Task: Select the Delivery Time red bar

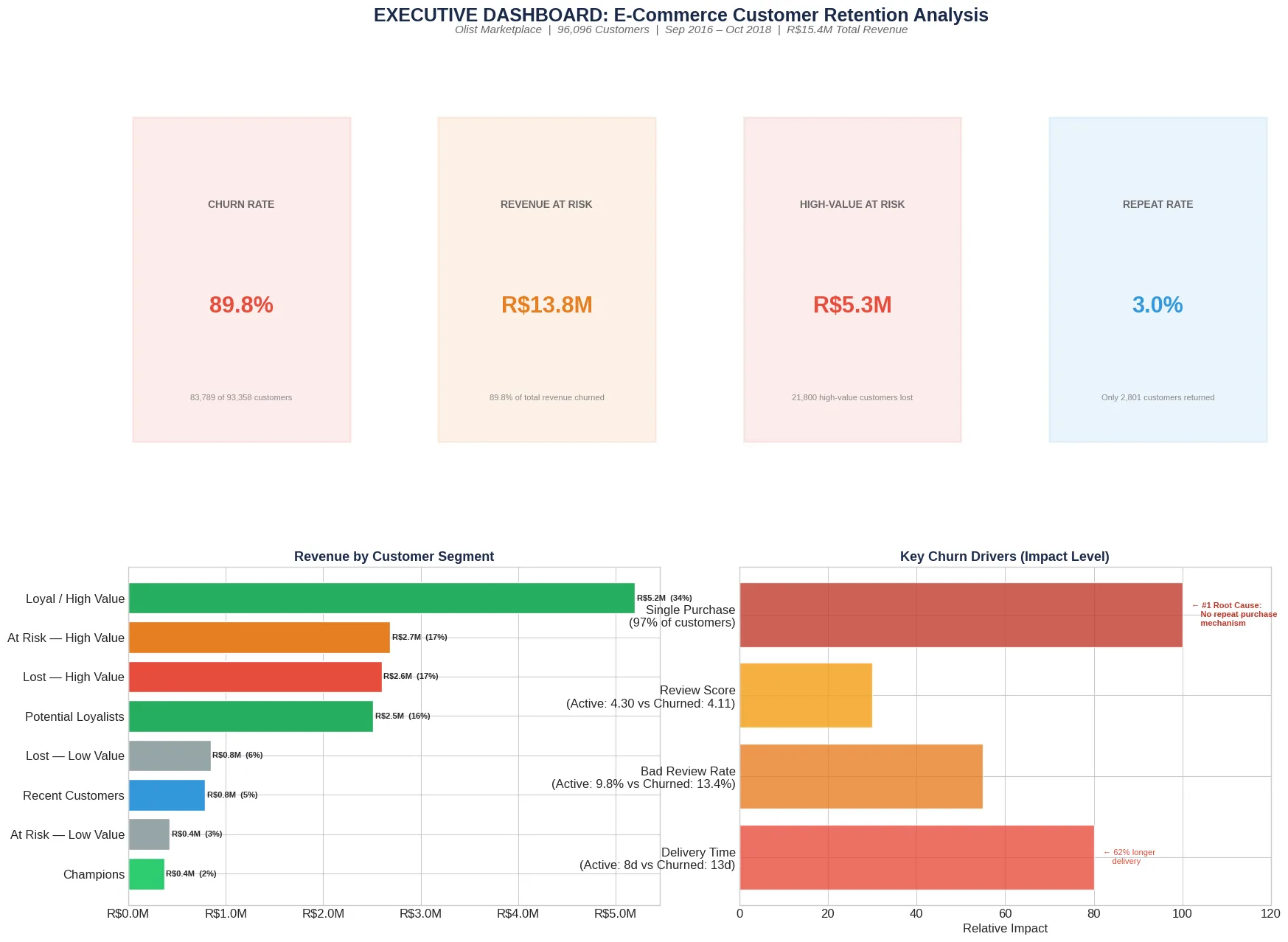Action: click(x=916, y=857)
